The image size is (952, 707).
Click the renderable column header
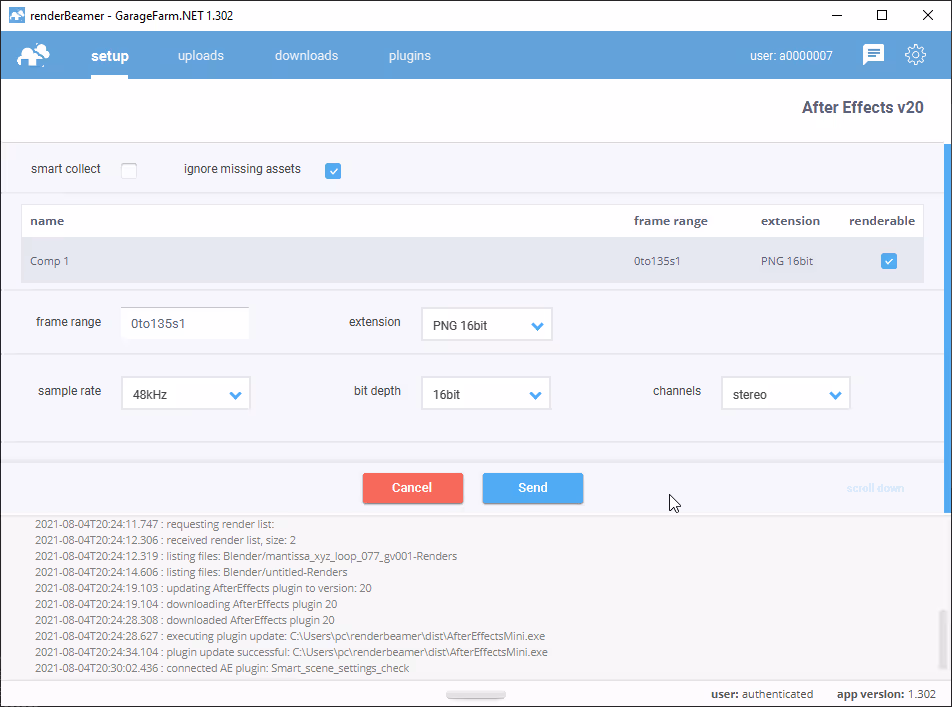[x=882, y=221]
